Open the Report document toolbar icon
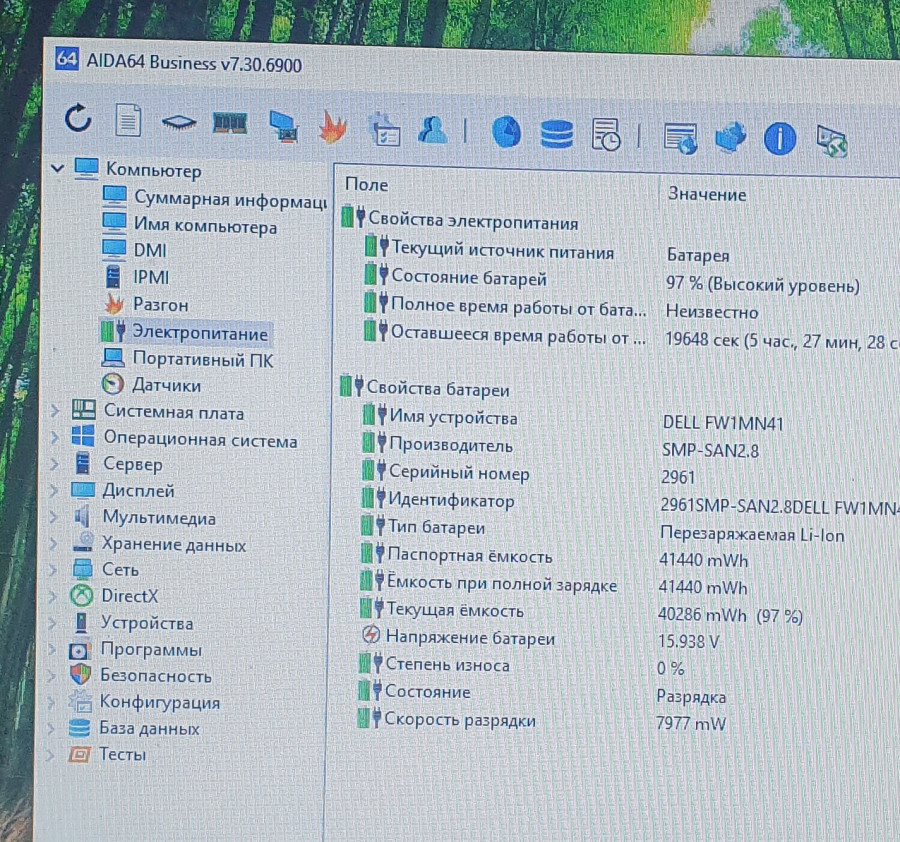The image size is (900, 842). click(127, 119)
